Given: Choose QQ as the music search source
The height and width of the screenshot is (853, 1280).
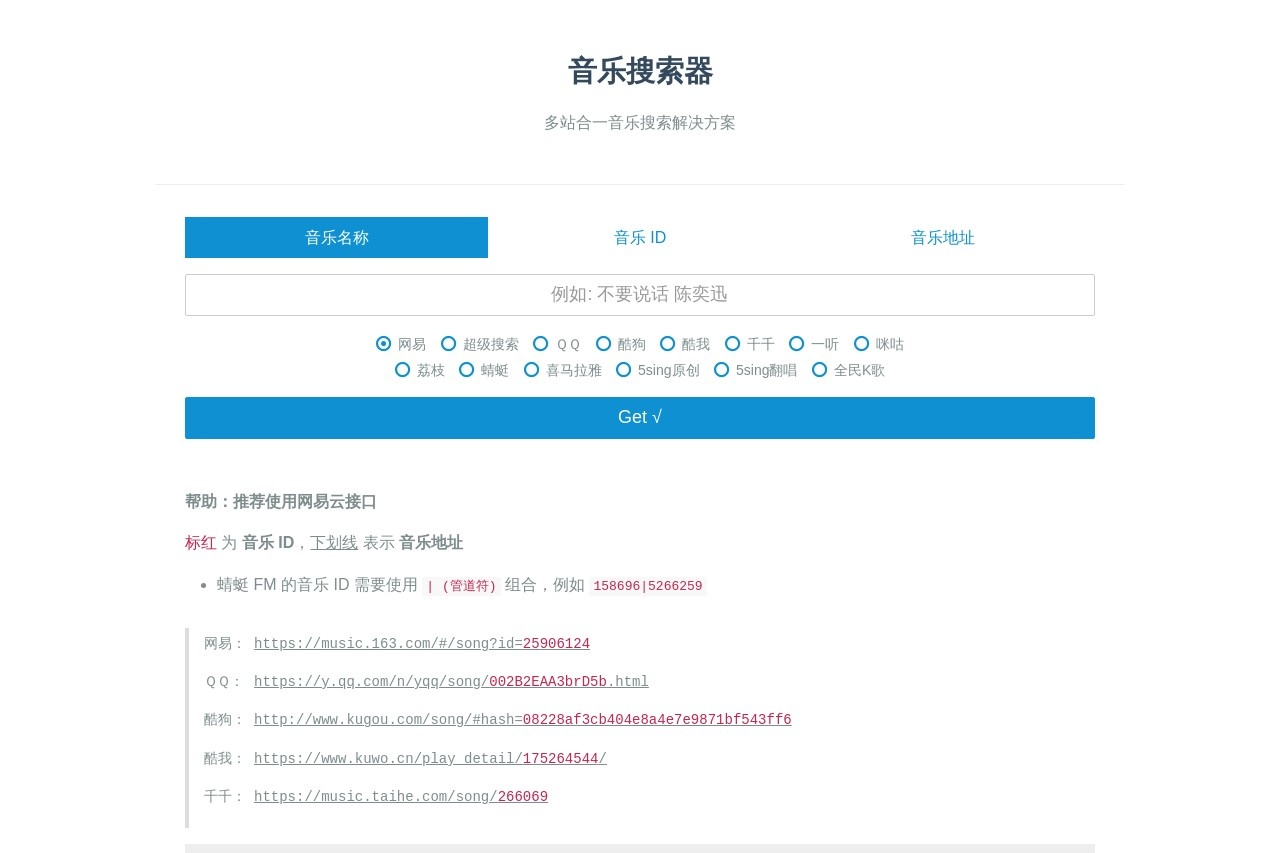Looking at the screenshot, I should tap(541, 344).
